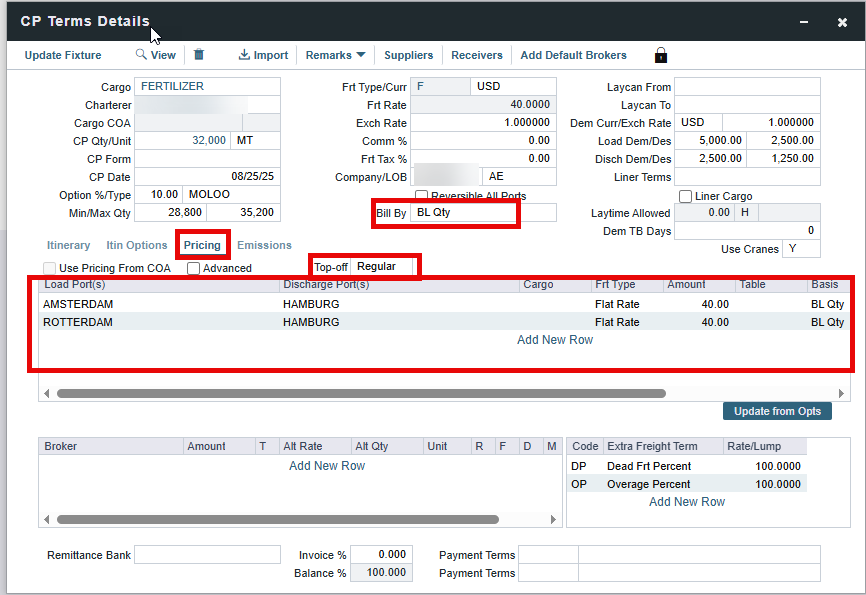The height and width of the screenshot is (595, 866).
Task: Enable Use Pricing From COA checkbox
Action: click(x=50, y=268)
